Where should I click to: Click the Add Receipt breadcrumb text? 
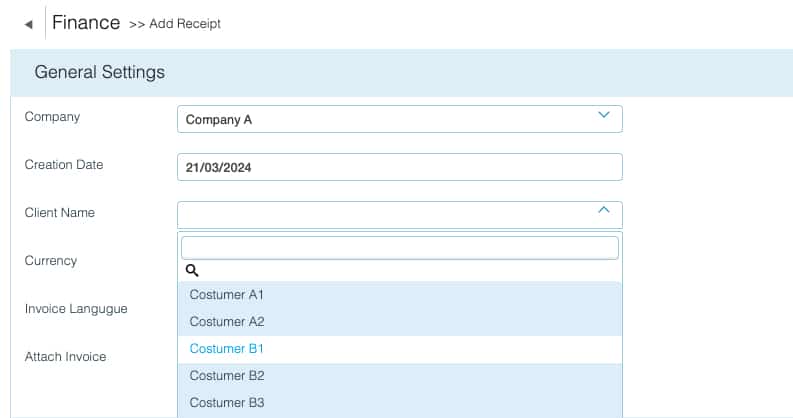(x=185, y=24)
